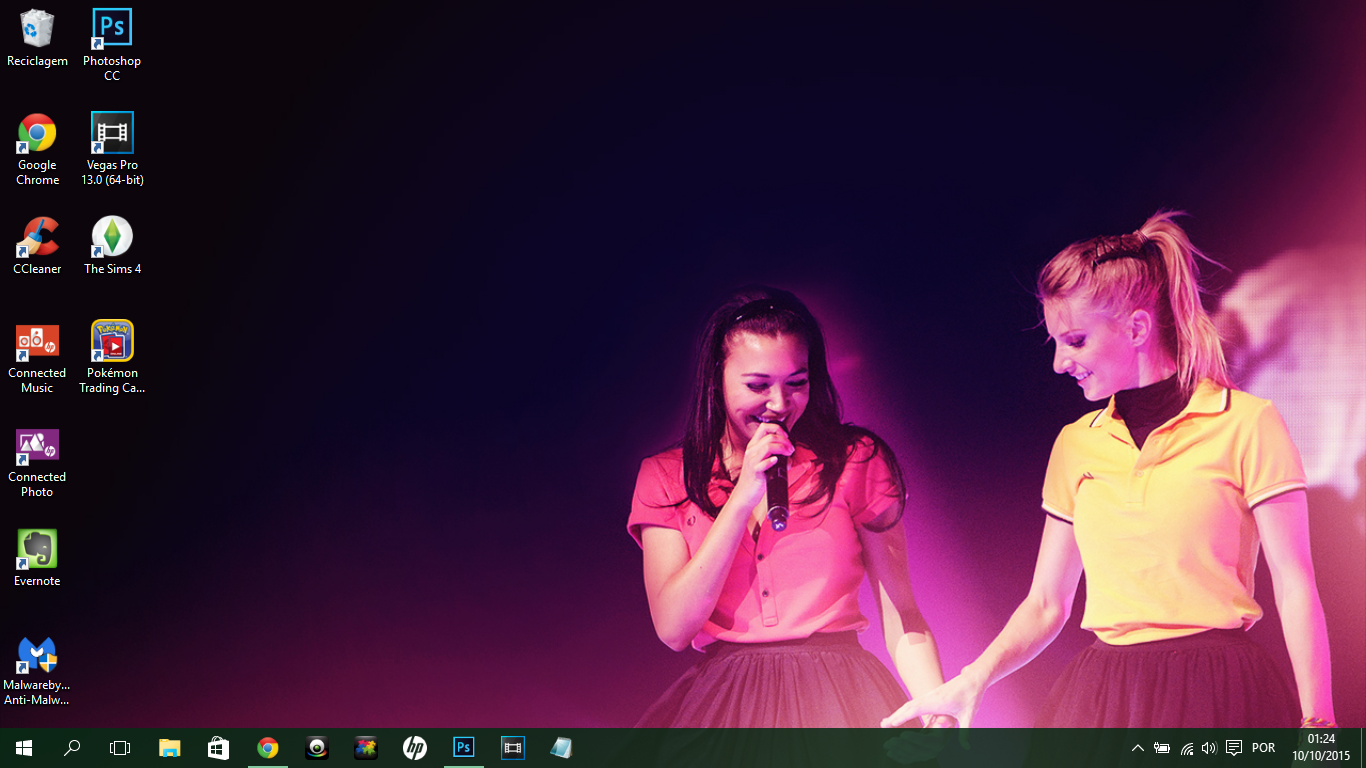Click the Google Chrome desktop shortcut
Image resolution: width=1366 pixels, height=768 pixels.
tap(37, 133)
